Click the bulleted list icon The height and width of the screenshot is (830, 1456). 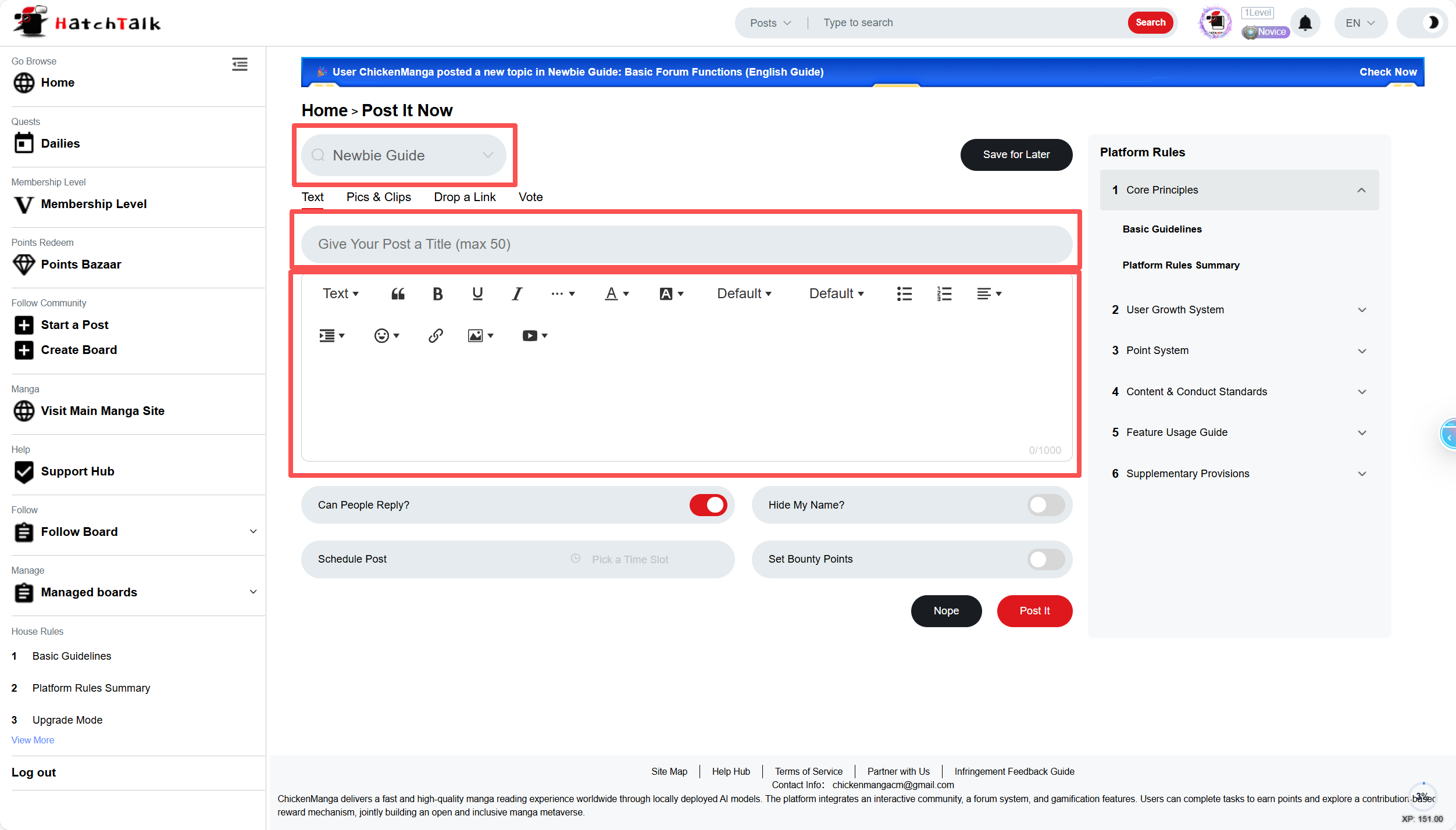click(904, 294)
